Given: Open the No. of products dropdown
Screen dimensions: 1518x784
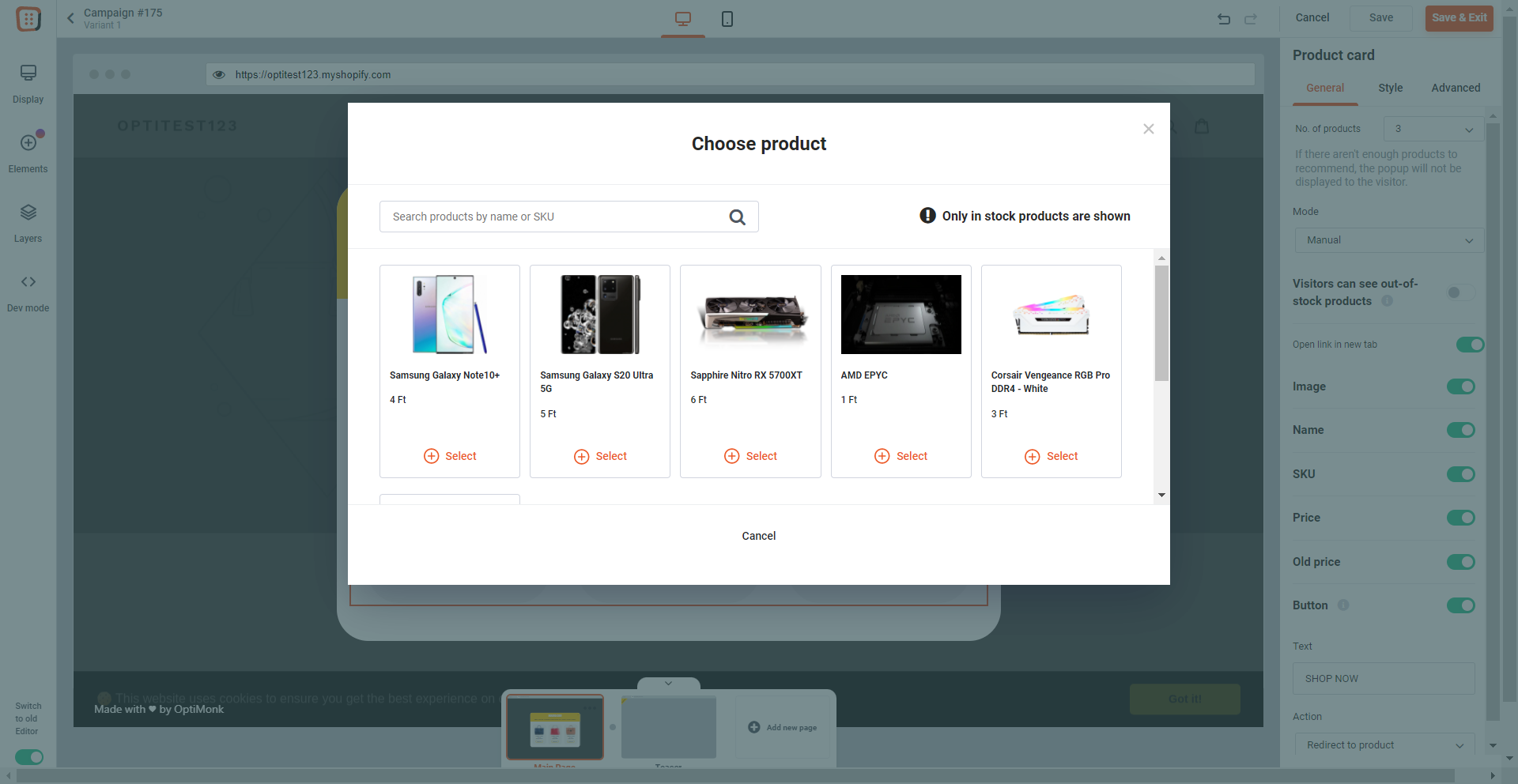Looking at the screenshot, I should [x=1433, y=129].
